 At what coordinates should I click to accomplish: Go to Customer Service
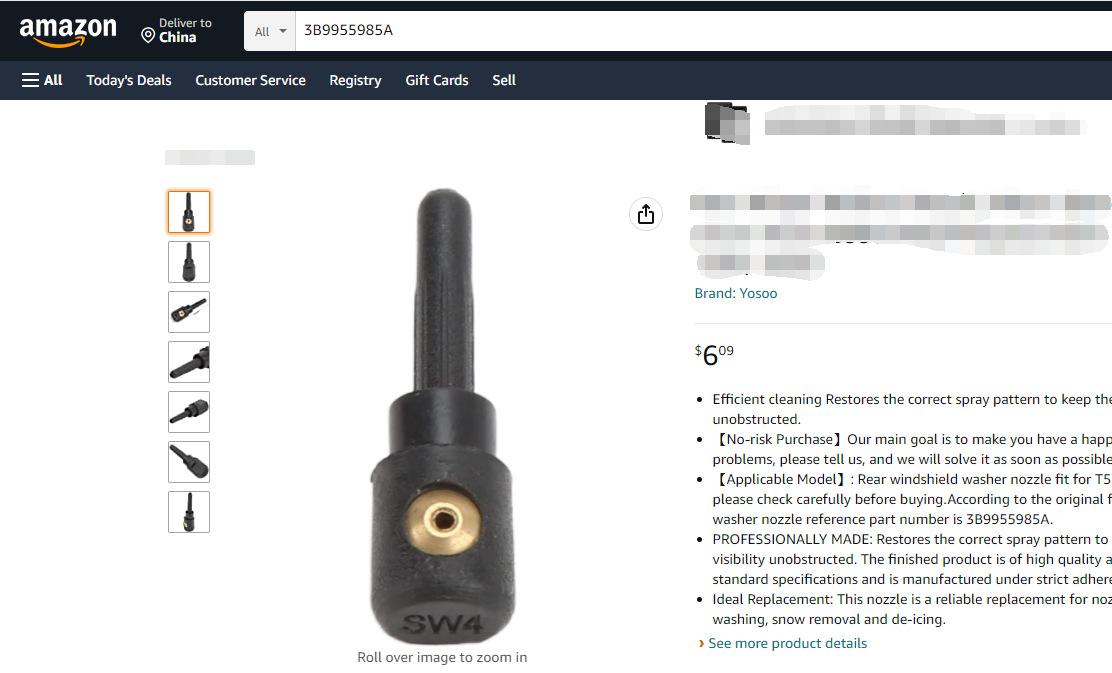tap(250, 80)
